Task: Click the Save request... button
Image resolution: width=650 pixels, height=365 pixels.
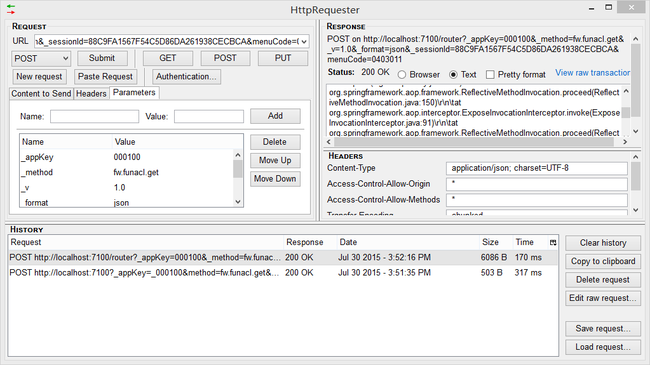Action: 603,329
